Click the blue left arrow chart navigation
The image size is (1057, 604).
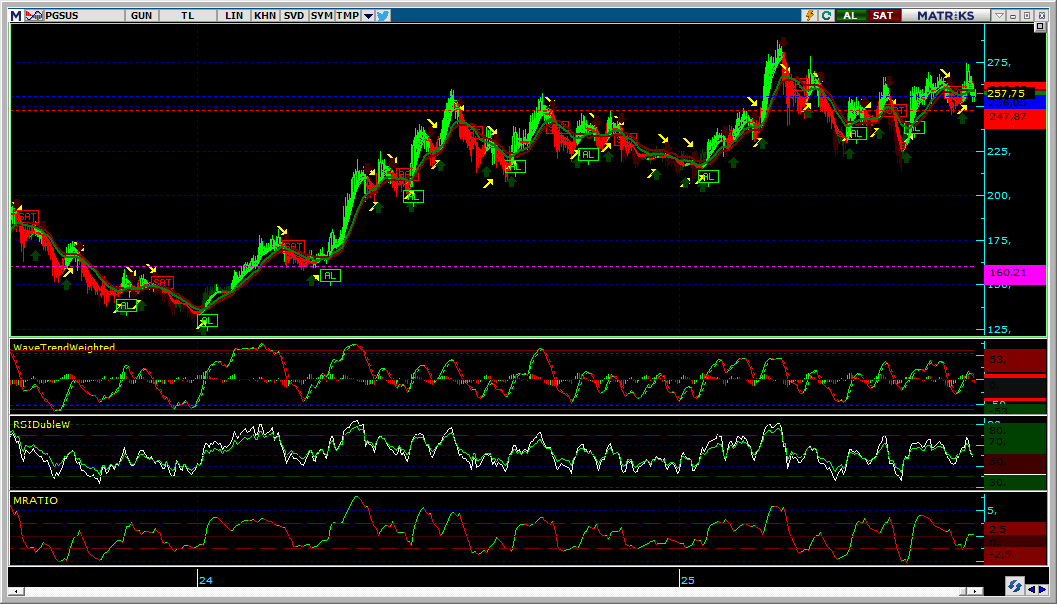(x=1031, y=589)
